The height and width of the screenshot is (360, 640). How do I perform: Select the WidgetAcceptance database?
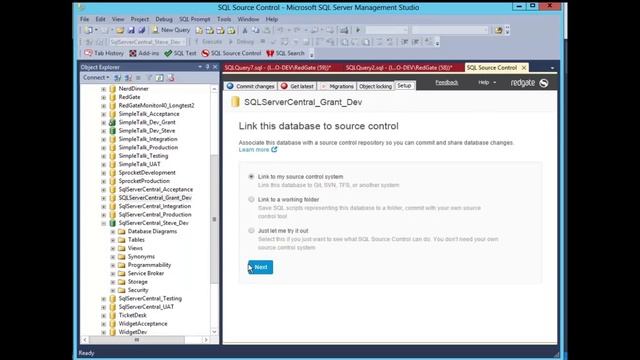point(143,324)
